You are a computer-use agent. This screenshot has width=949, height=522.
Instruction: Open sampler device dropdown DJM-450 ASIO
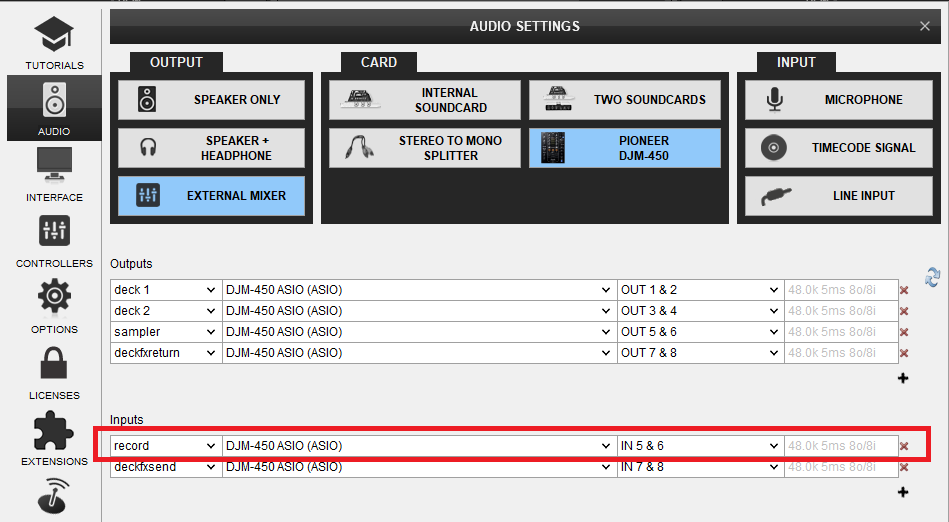[x=419, y=332]
